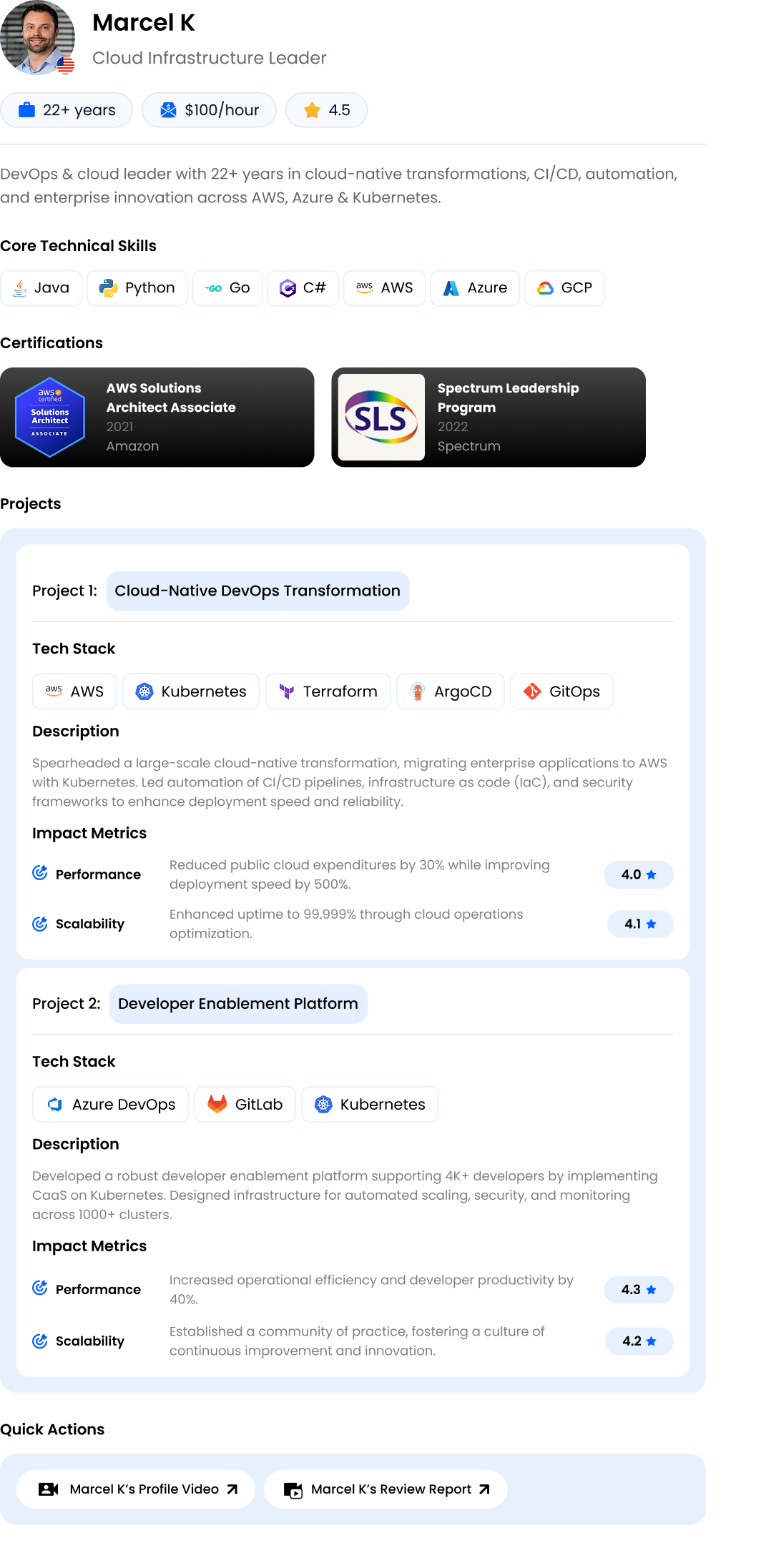Click the Developer Enablement Platform title

[238, 1004]
